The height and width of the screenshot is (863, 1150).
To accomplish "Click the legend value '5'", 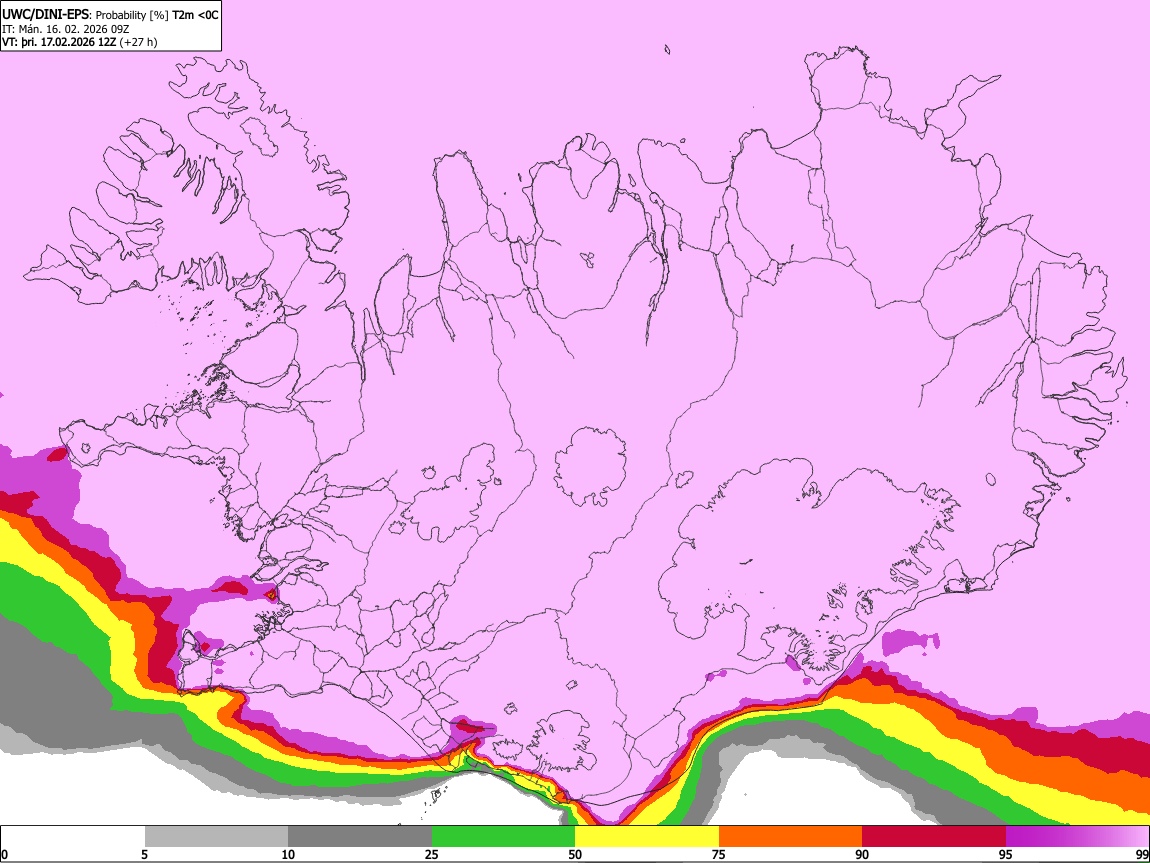I will point(144,854).
